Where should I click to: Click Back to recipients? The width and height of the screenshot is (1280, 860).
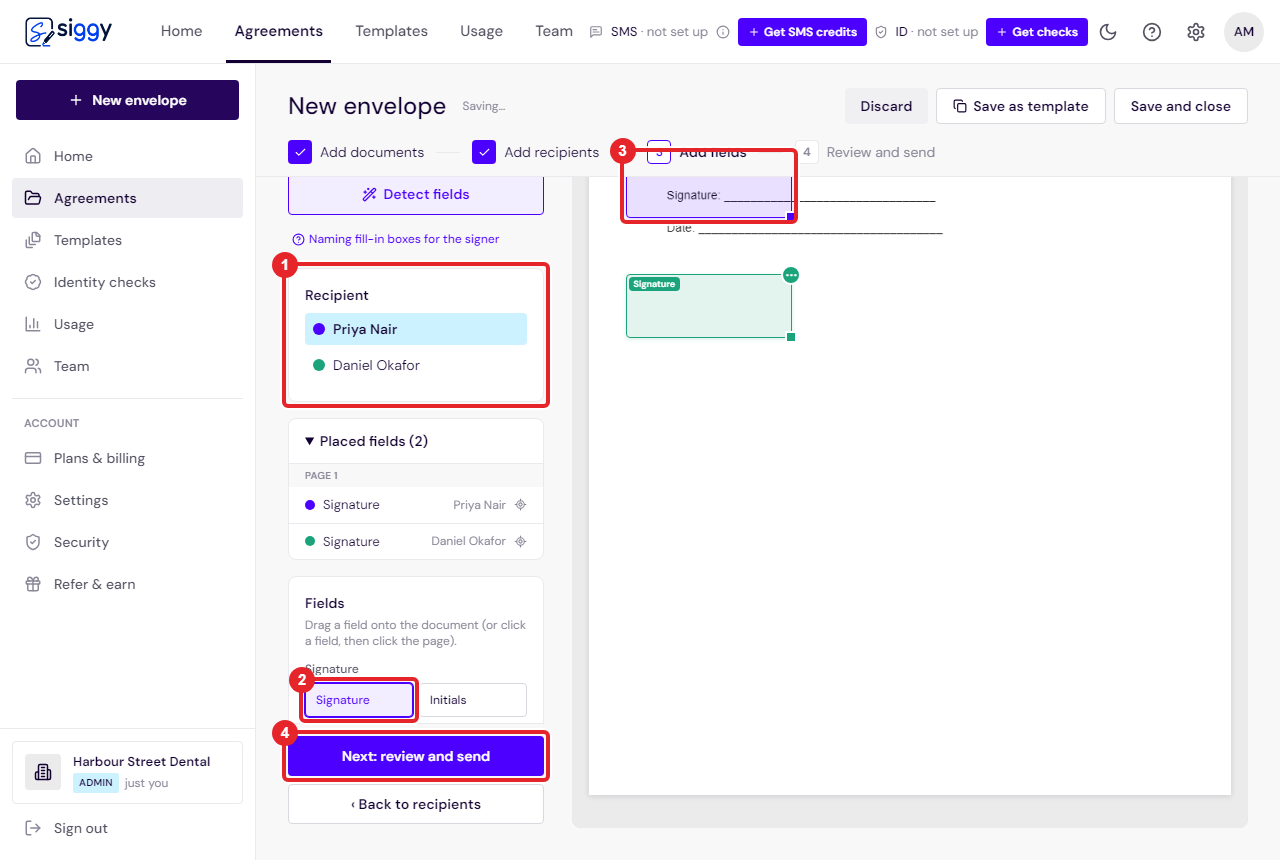click(416, 804)
